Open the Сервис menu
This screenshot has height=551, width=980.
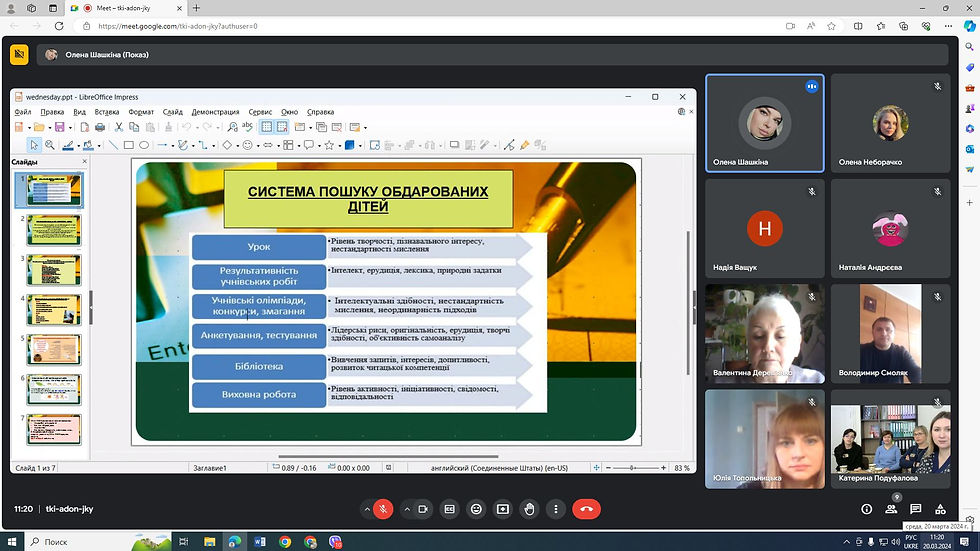260,112
